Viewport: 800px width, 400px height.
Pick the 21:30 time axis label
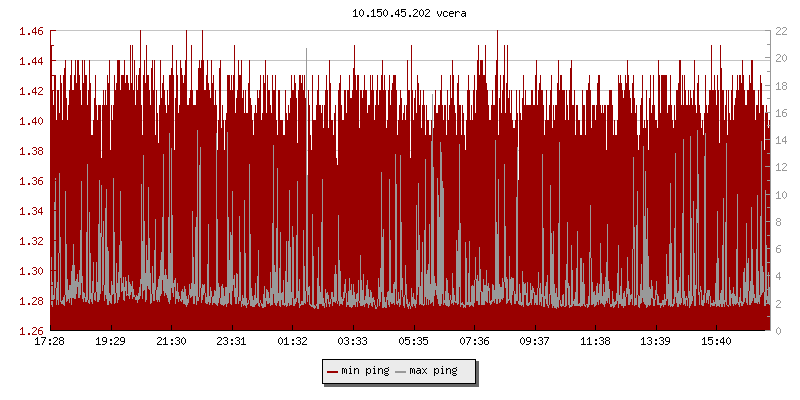tap(171, 342)
